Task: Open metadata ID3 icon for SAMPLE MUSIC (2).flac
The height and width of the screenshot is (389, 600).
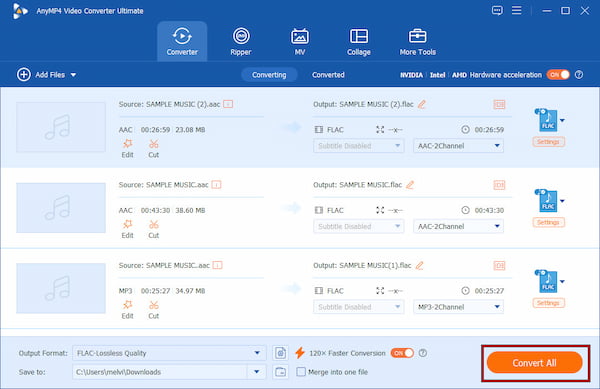Action: pos(499,104)
